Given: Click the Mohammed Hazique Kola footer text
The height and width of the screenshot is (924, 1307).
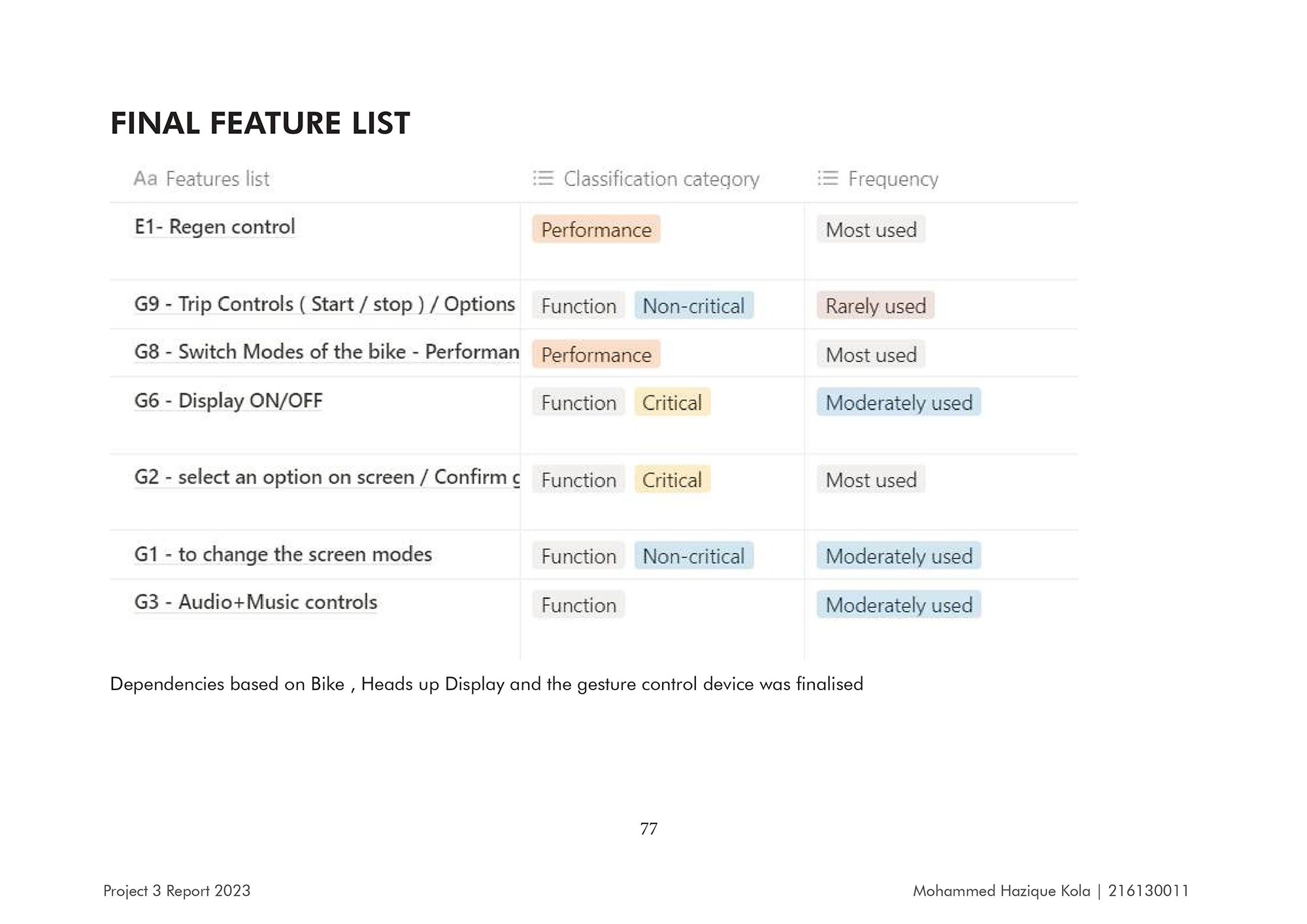Looking at the screenshot, I should coord(1051,891).
